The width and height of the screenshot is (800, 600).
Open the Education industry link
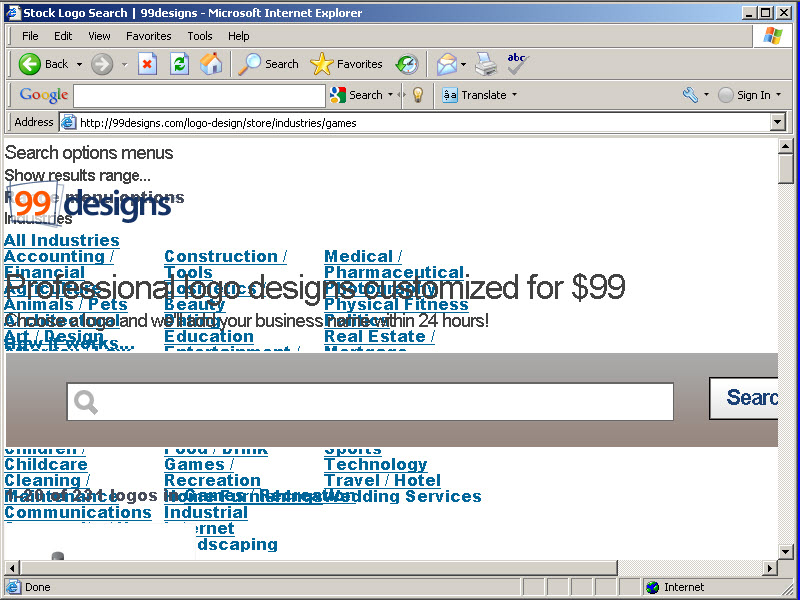[x=209, y=337]
